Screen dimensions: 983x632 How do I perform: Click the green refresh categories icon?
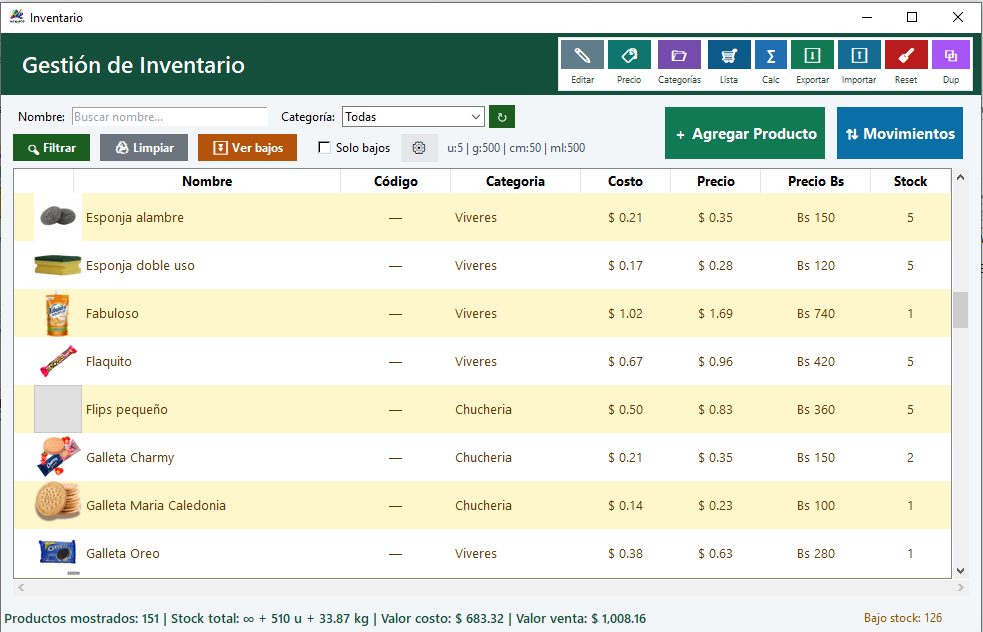click(x=502, y=117)
